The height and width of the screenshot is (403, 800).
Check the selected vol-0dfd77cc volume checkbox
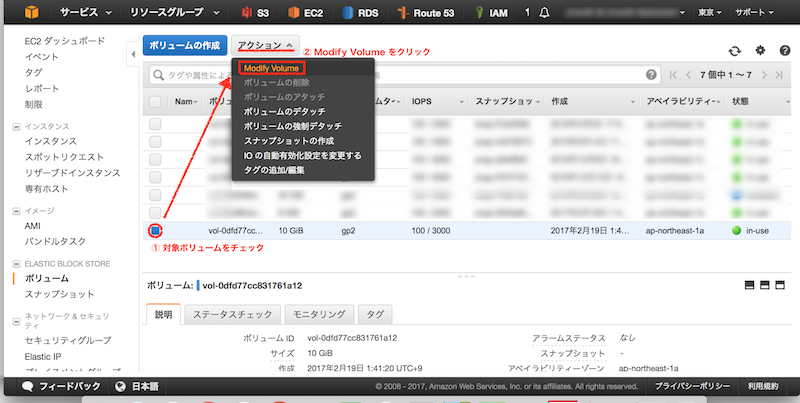tap(155, 230)
